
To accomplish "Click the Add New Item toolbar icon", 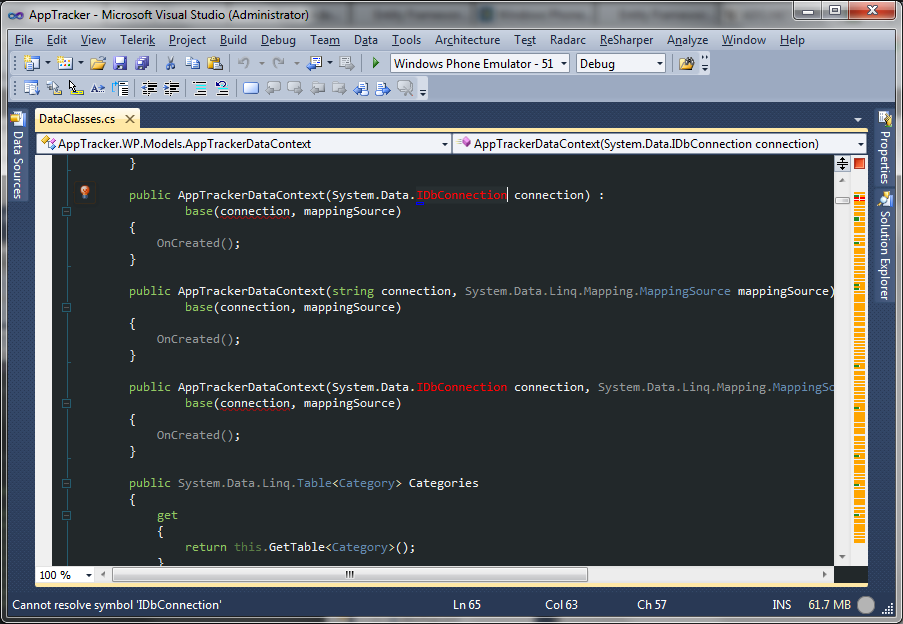I will [x=64, y=63].
